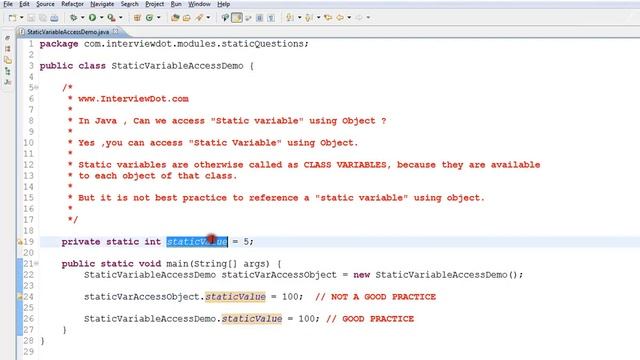Viewport: 640px width, 360px height.
Task: Toggle the Mark Occurrences button
Action: pyautogui.click(x=237, y=18)
